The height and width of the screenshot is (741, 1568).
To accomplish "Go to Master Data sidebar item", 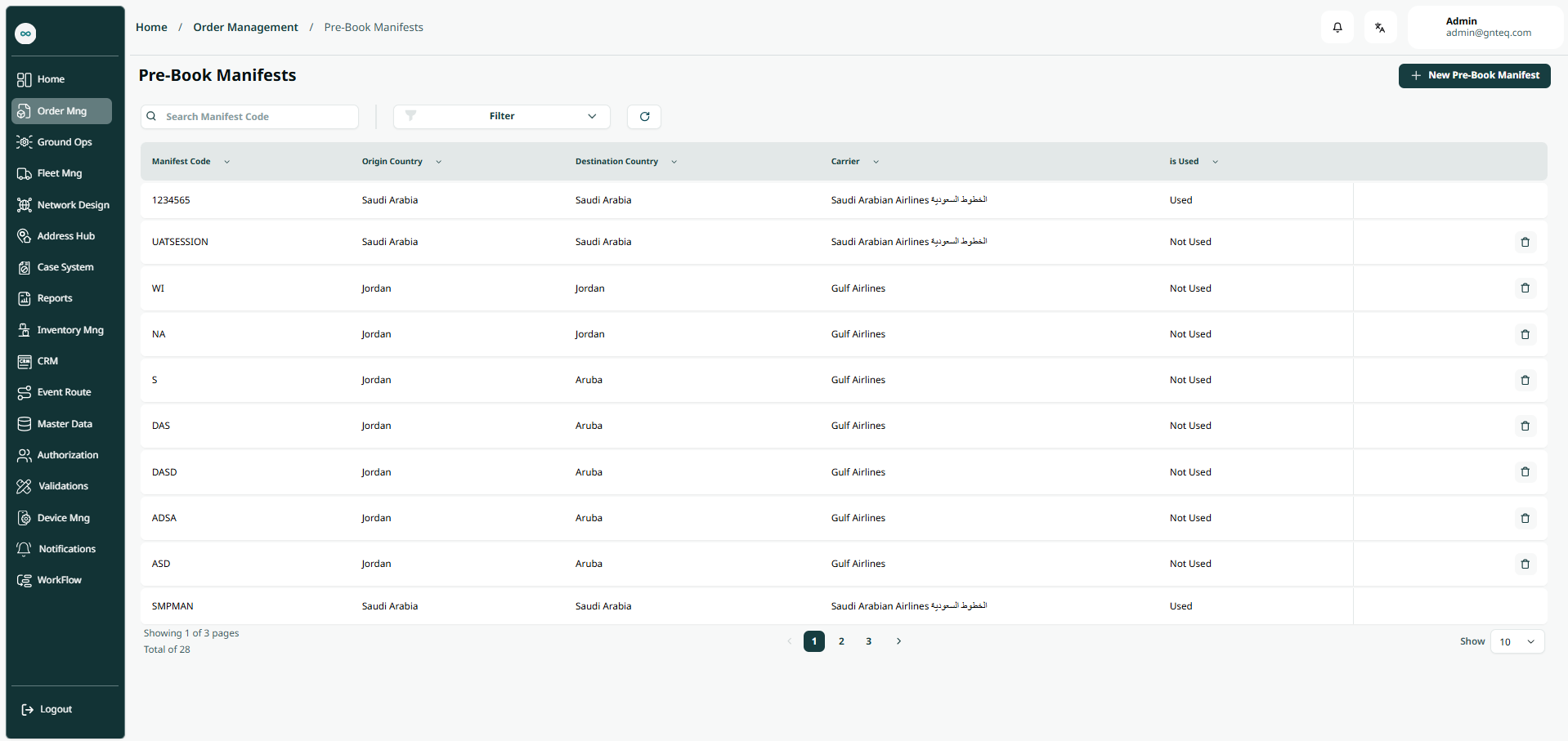I will (65, 424).
